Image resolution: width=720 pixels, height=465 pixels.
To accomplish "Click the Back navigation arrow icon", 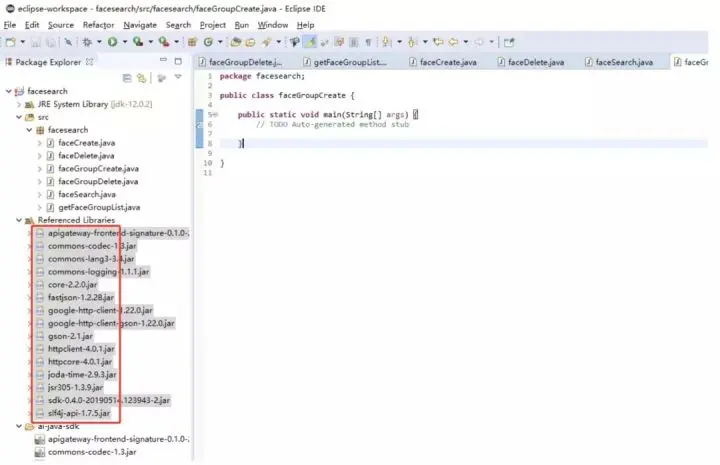I will click(x=453, y=42).
